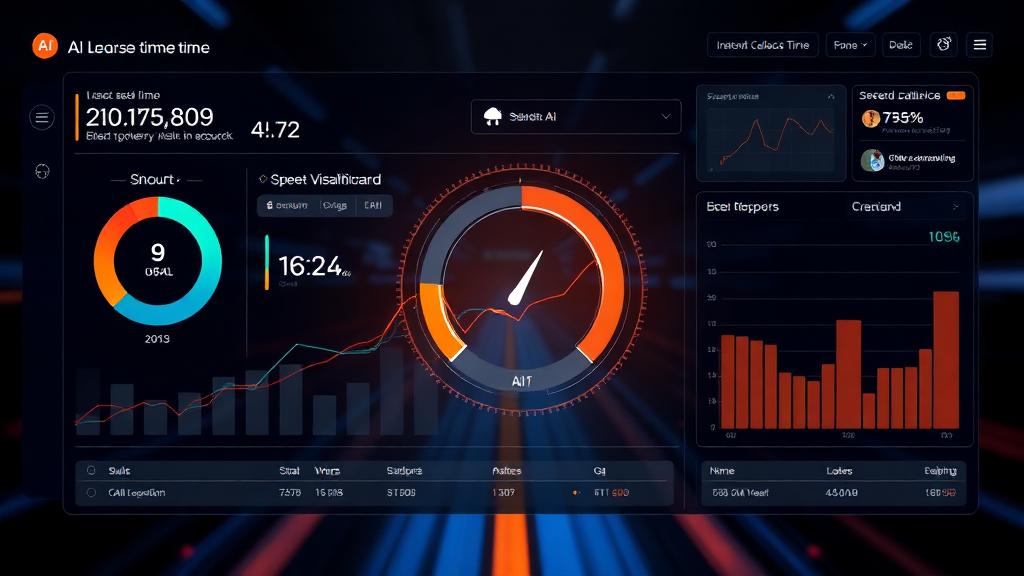This screenshot has width=1024, height=576.
Task: Select the first tab under Speet Visalficard
Action: [287, 205]
